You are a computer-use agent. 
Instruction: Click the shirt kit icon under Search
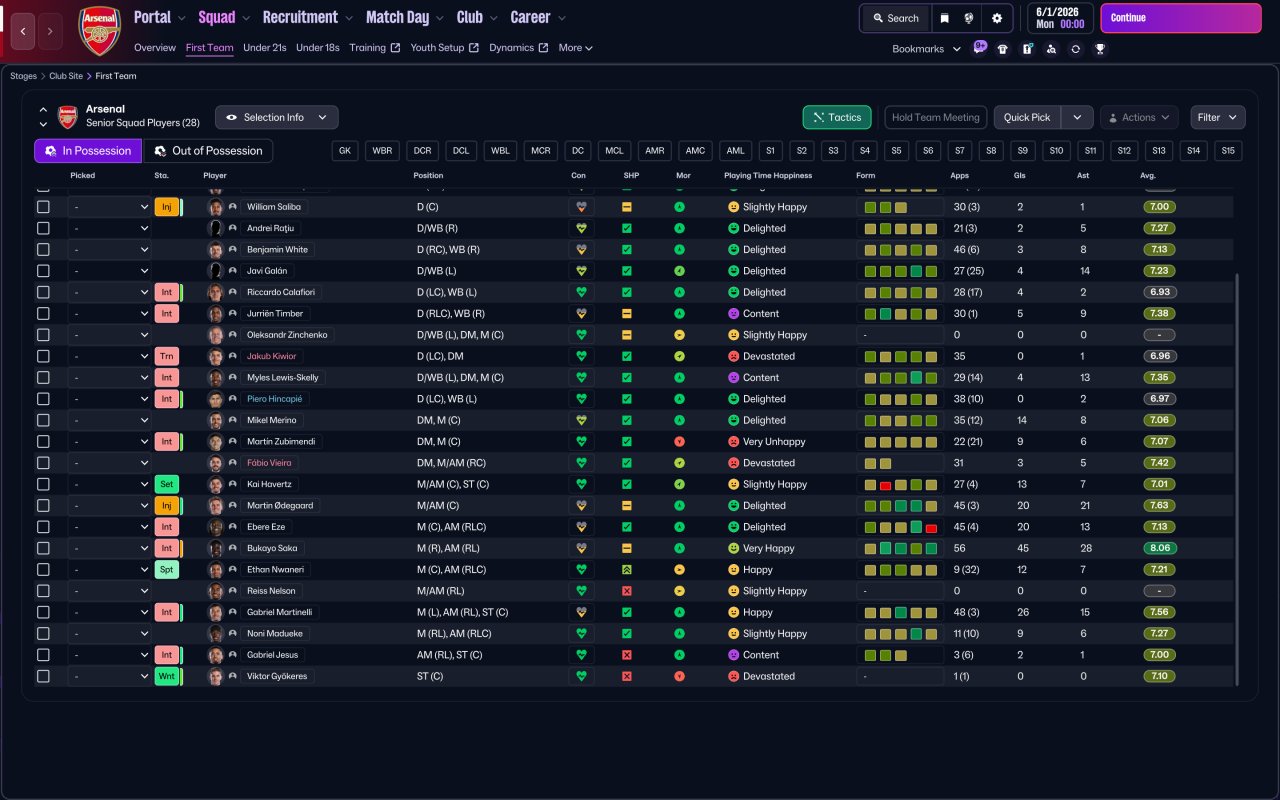1003,49
